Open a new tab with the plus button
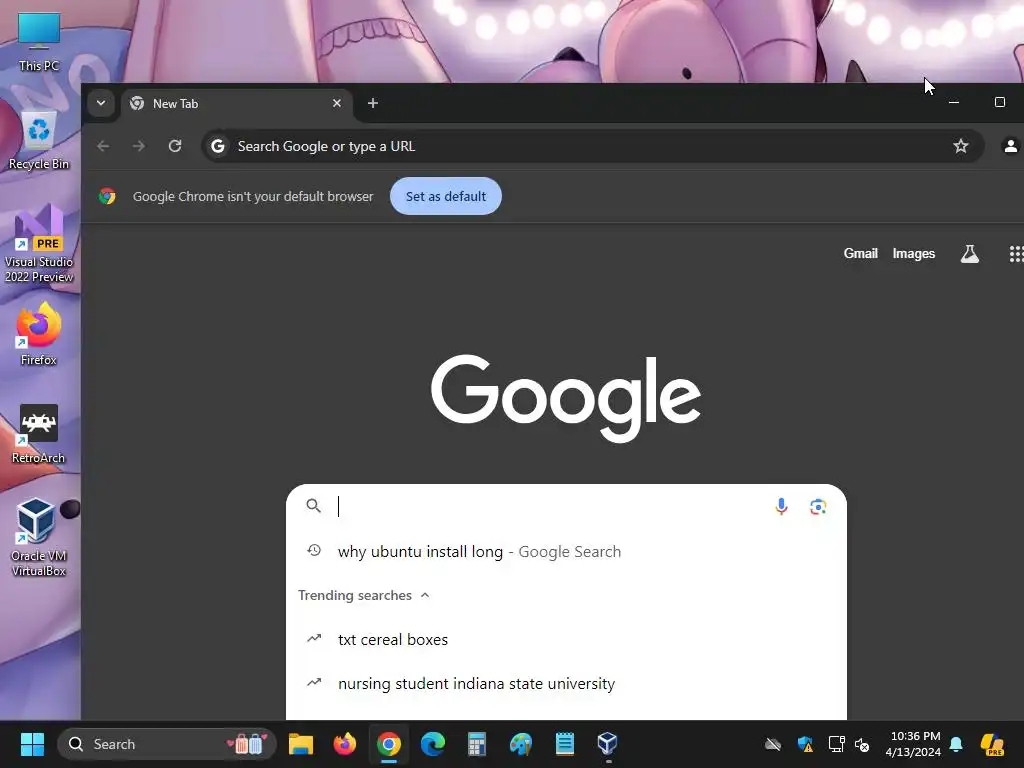Screen dimensions: 1024x768 (x=373, y=103)
